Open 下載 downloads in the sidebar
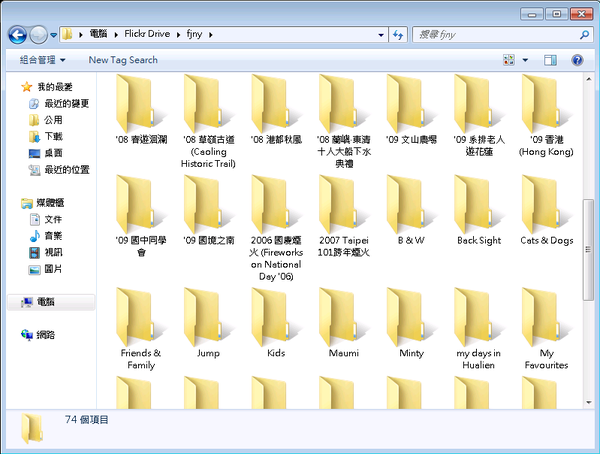The height and width of the screenshot is (454, 600). click(x=46, y=136)
